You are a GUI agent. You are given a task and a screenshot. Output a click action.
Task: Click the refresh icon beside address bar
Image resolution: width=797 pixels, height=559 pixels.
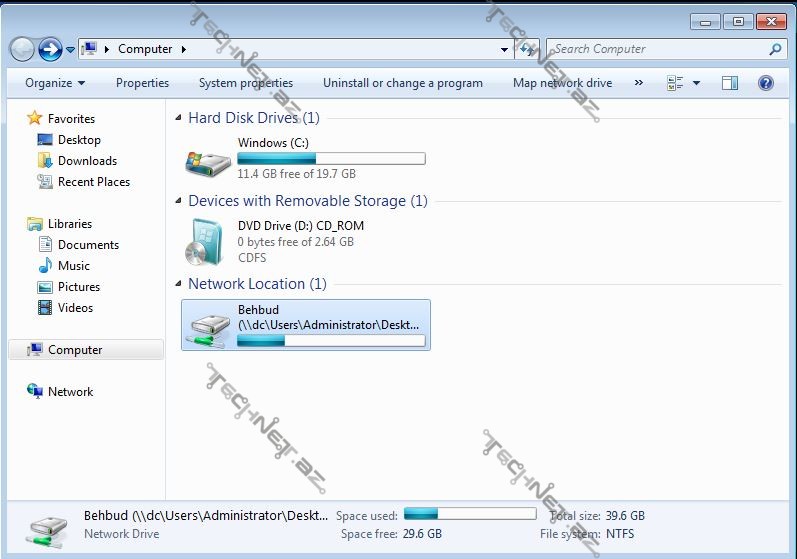(529, 49)
